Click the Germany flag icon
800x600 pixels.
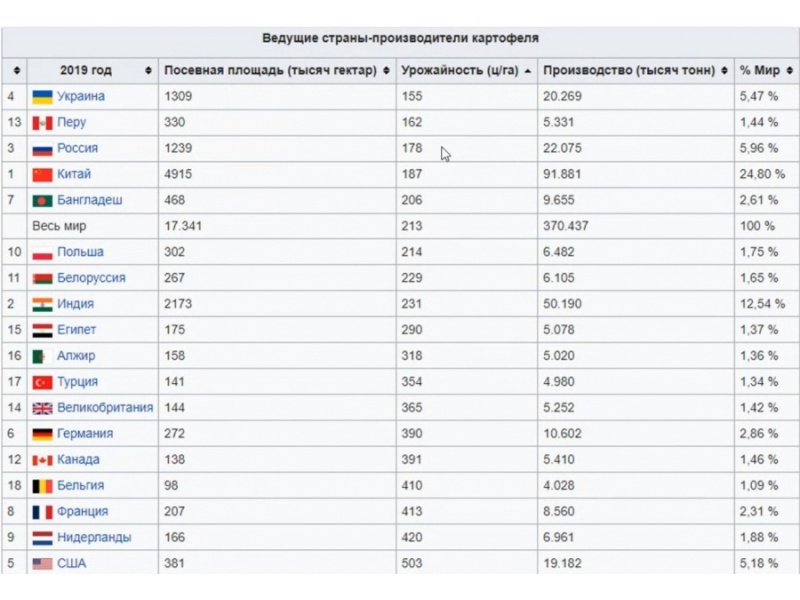point(42,434)
